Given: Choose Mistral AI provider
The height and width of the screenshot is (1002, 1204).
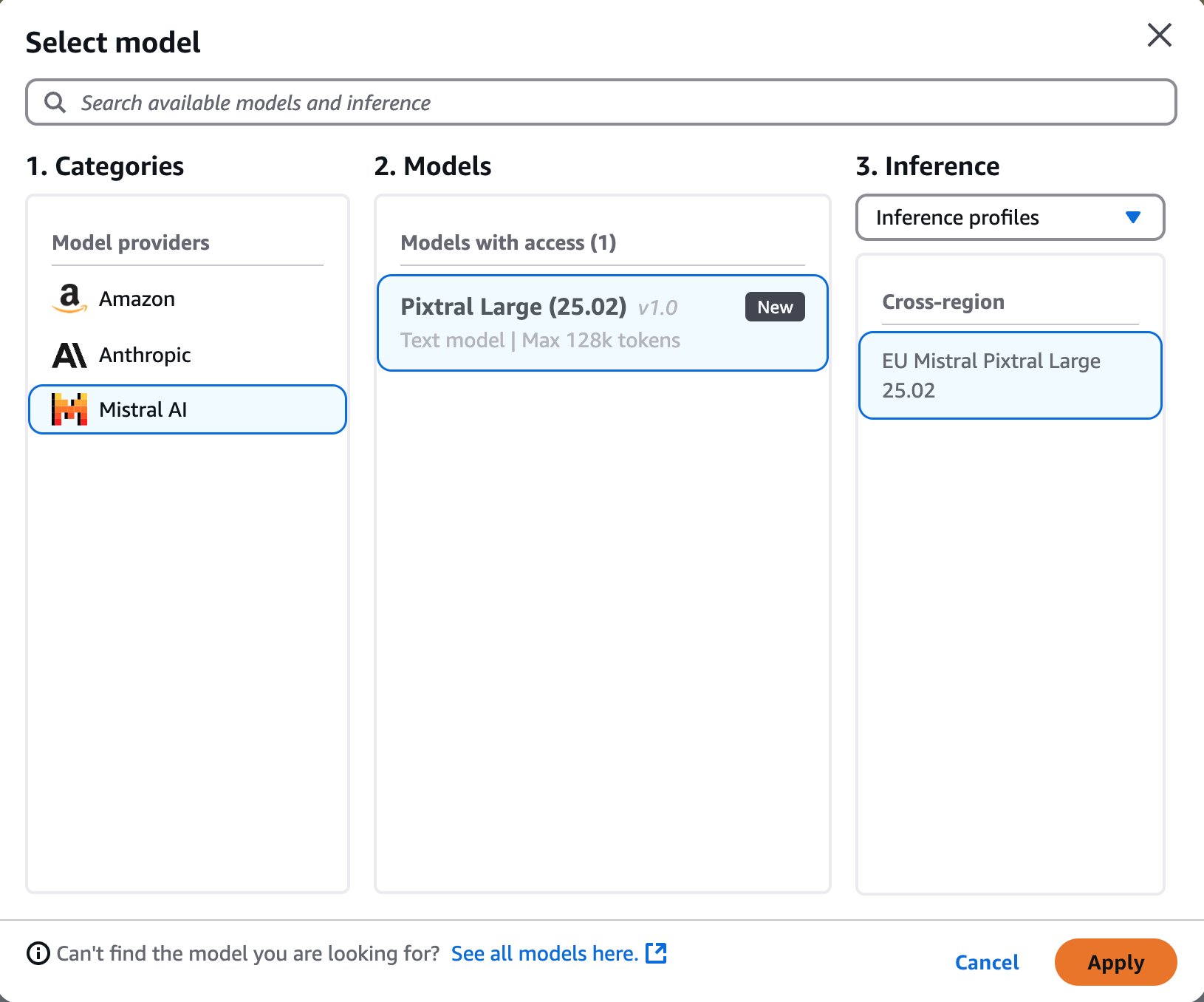Looking at the screenshot, I should click(188, 409).
